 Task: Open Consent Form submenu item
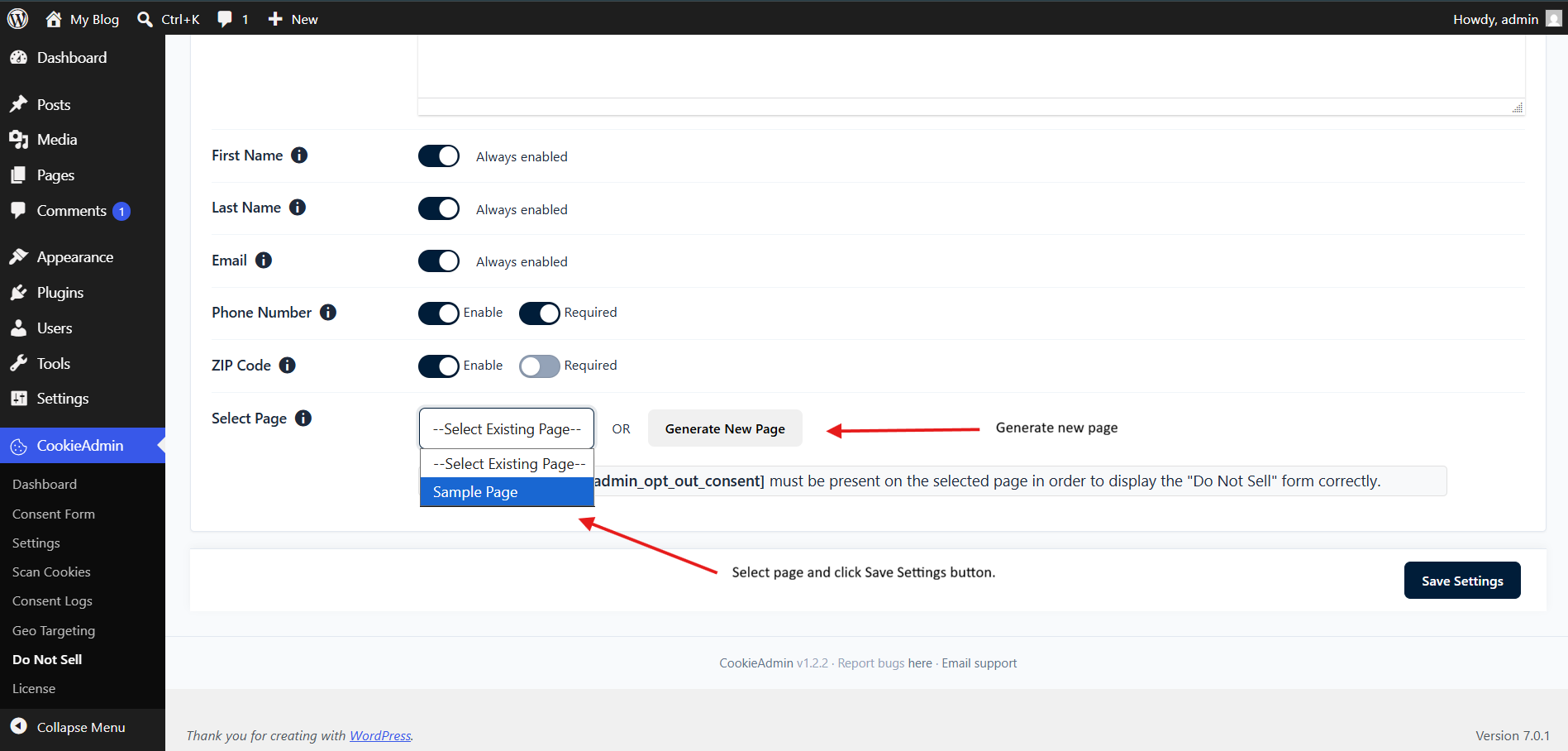tap(54, 514)
